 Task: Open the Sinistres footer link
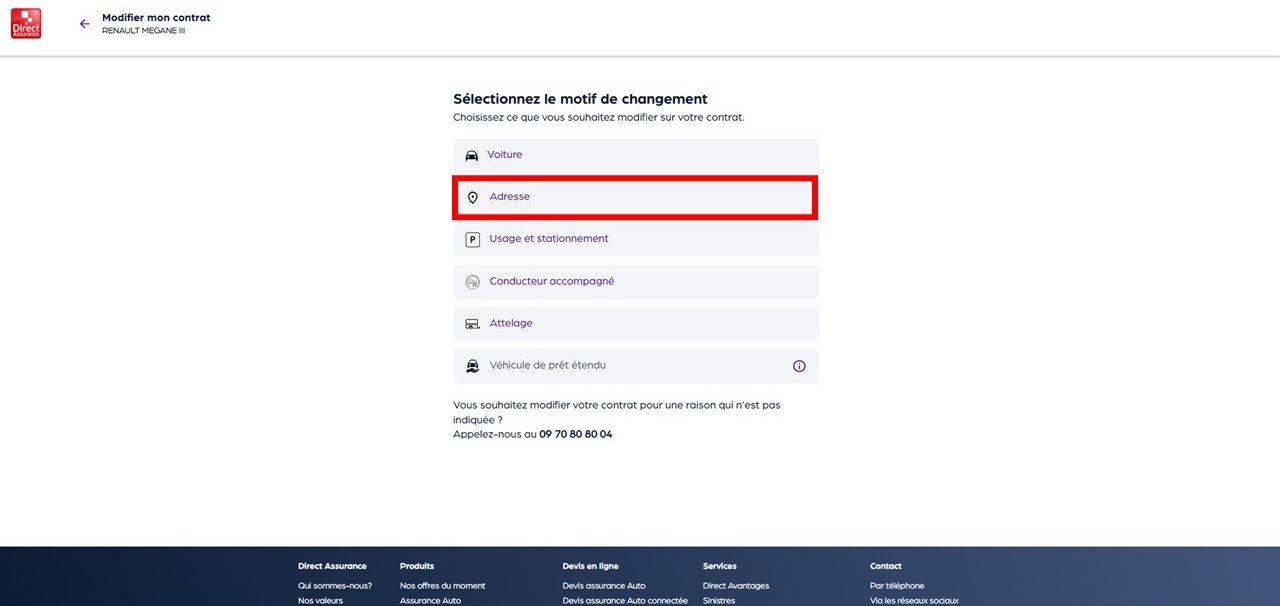[x=719, y=601]
